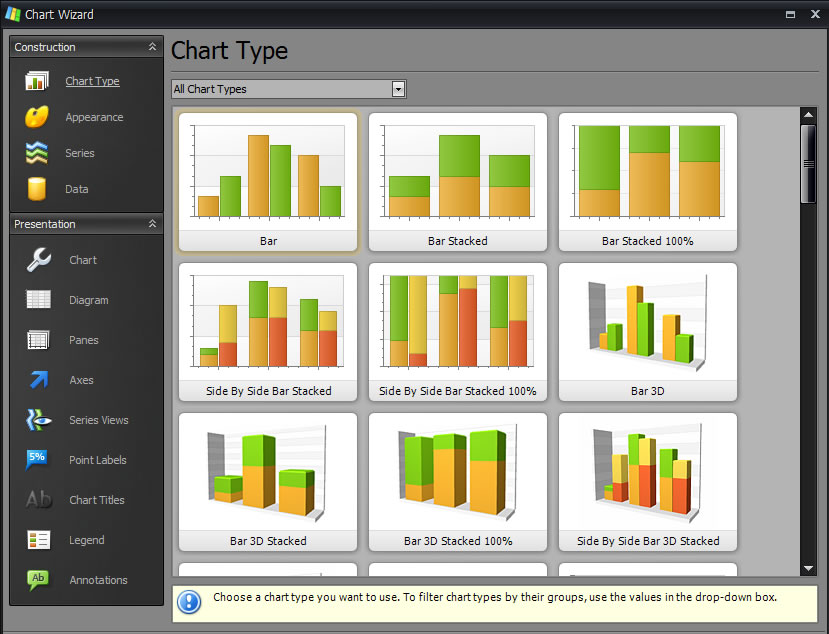Click the Series wavy lines icon
Viewport: 829px width, 634px height.
click(x=36, y=153)
